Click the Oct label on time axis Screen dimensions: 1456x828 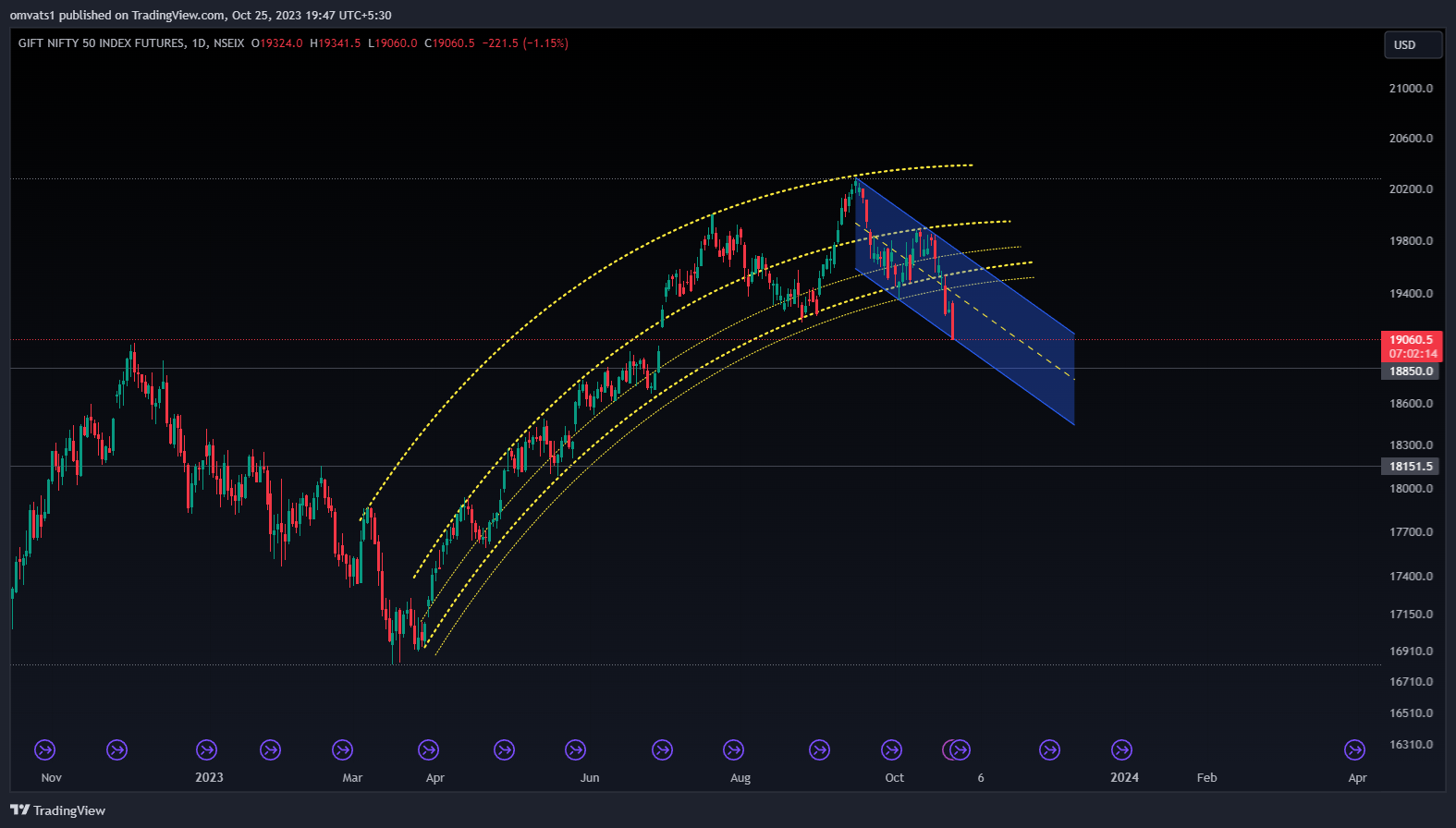point(894,778)
